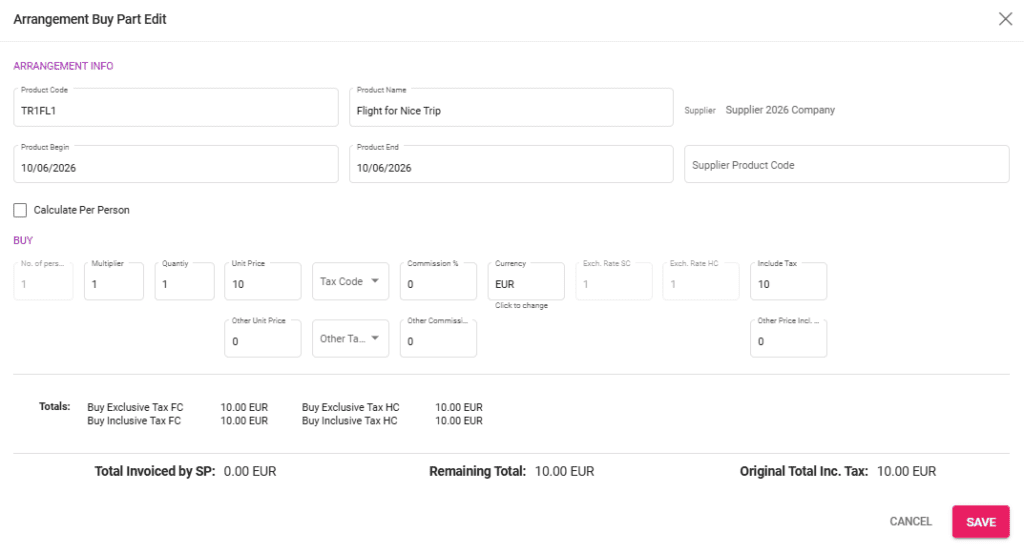Edit the Other Price Incl. Tax field

788,341
